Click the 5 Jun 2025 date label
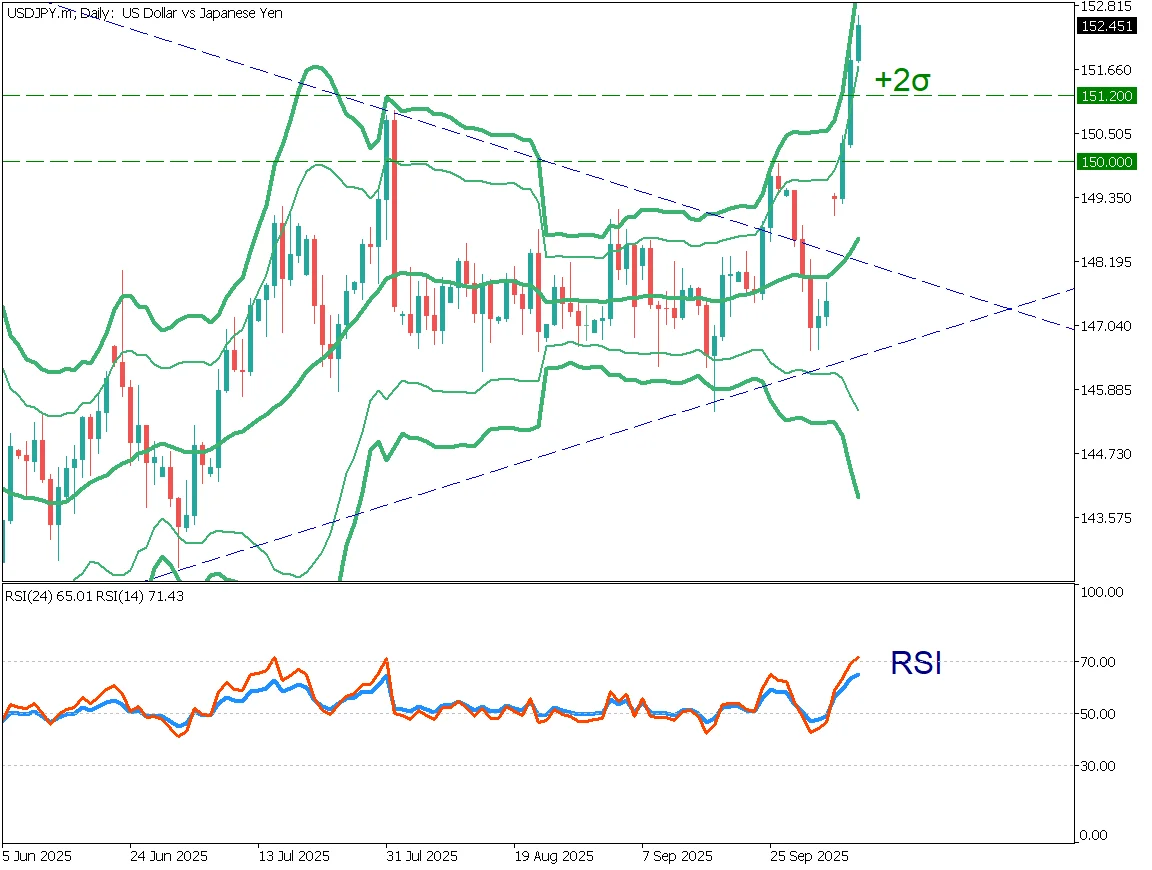 click(36, 857)
